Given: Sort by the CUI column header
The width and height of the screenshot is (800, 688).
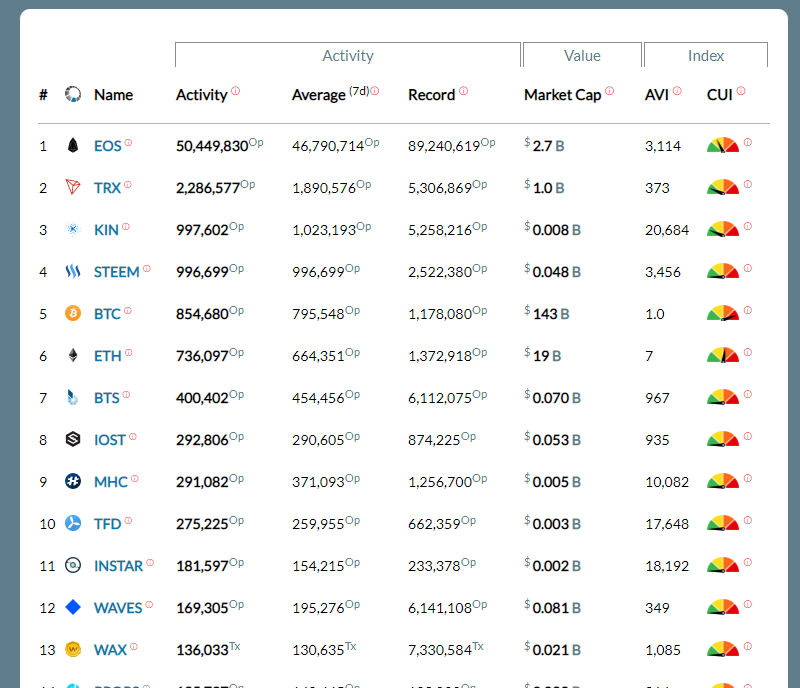Looking at the screenshot, I should point(719,95).
